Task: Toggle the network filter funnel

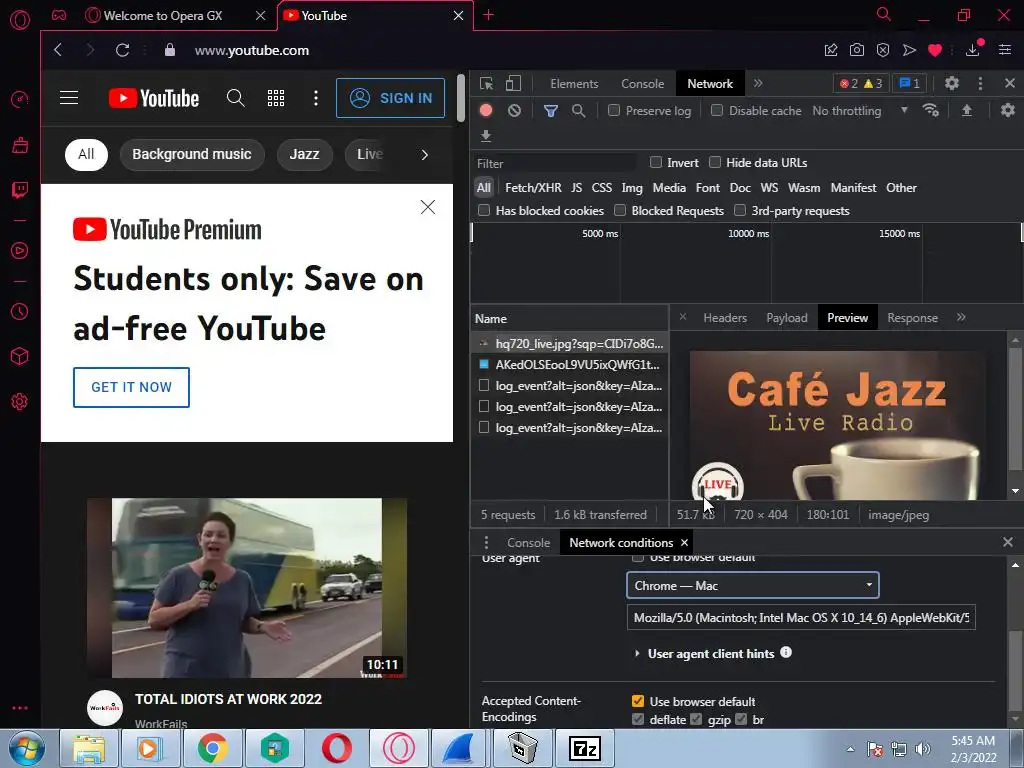Action: pos(551,111)
